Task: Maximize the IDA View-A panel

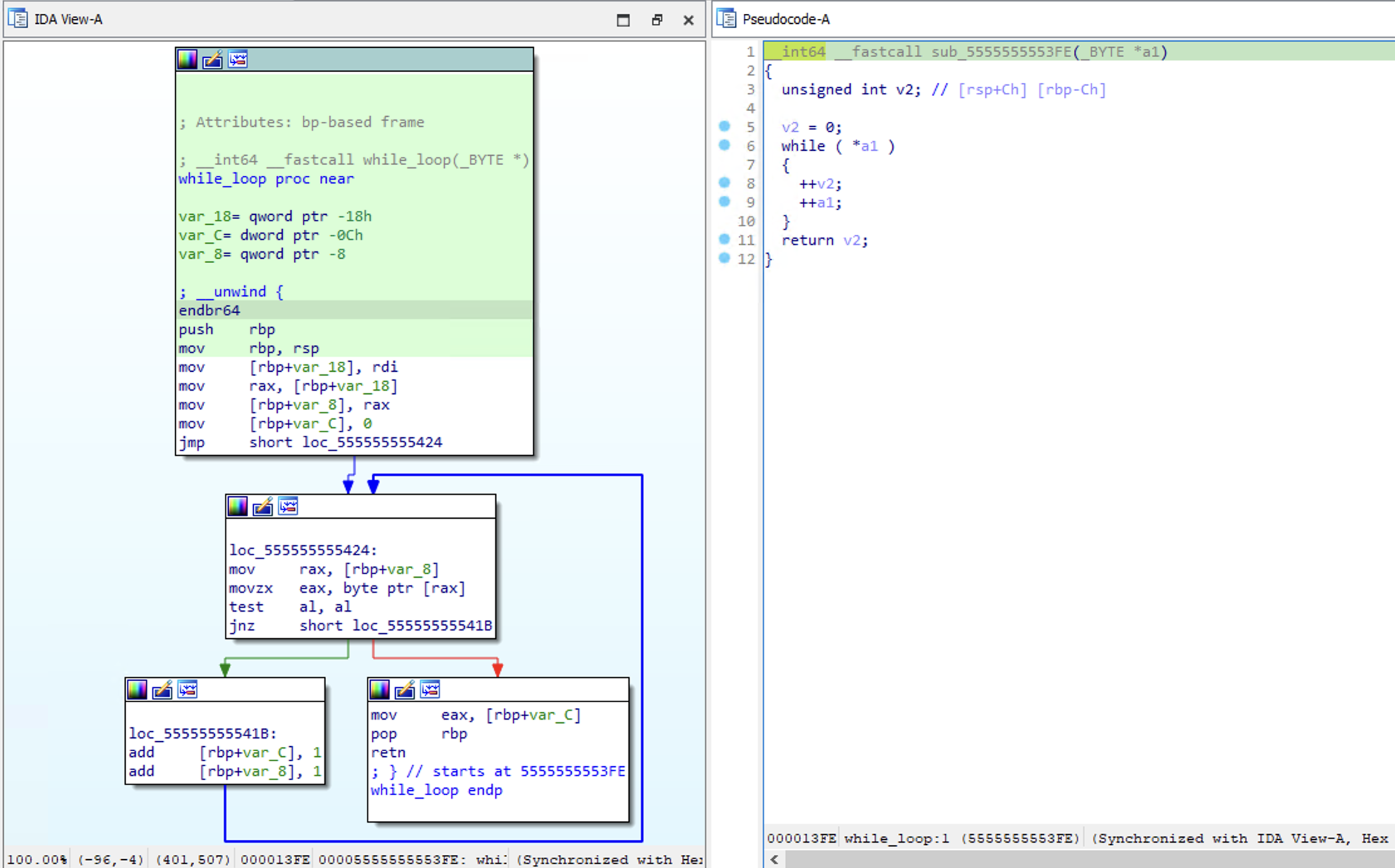Action: tap(623, 20)
